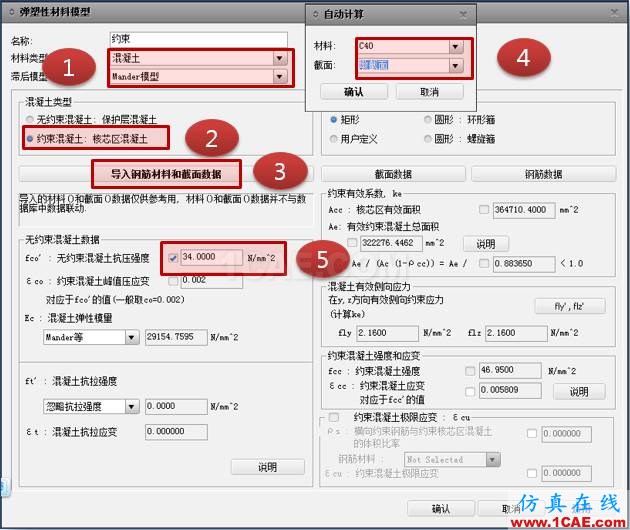Screen dimensions: 630x530
Task: Click 说明 button in the left panel
Action: point(268,467)
